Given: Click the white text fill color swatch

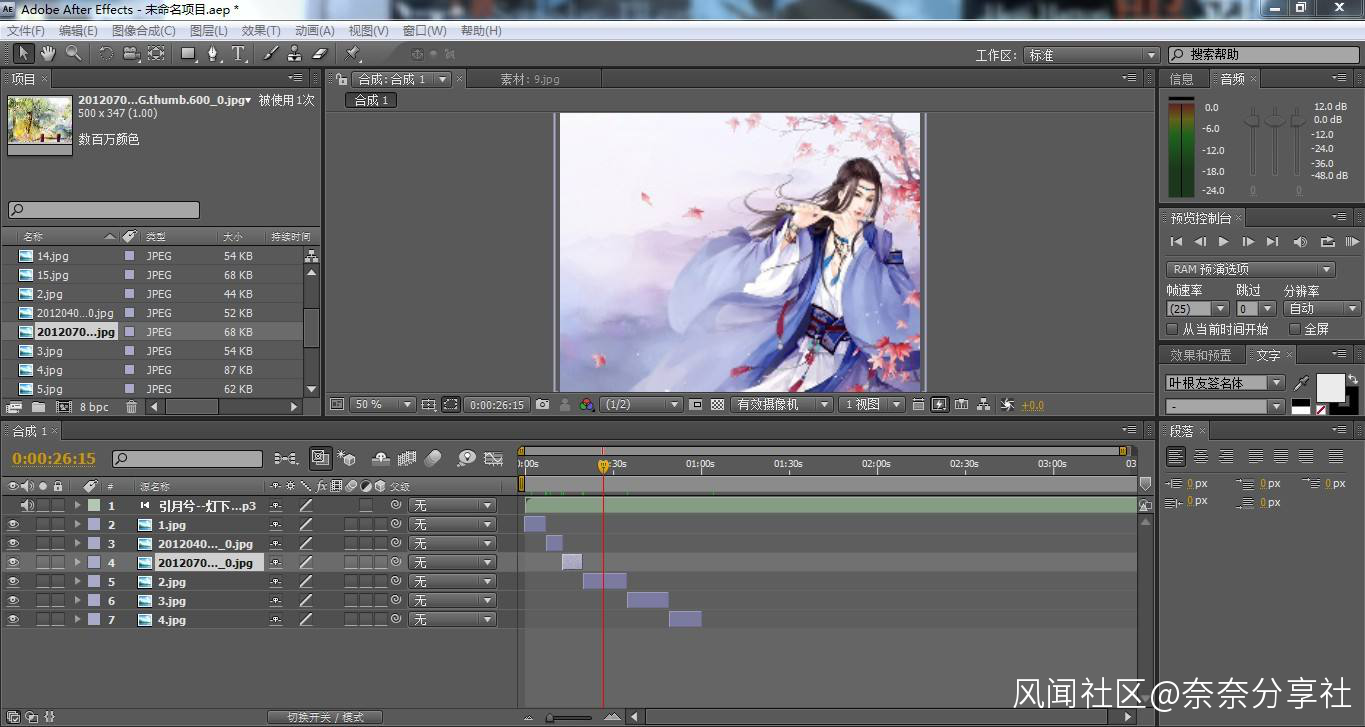Looking at the screenshot, I should 1330,386.
